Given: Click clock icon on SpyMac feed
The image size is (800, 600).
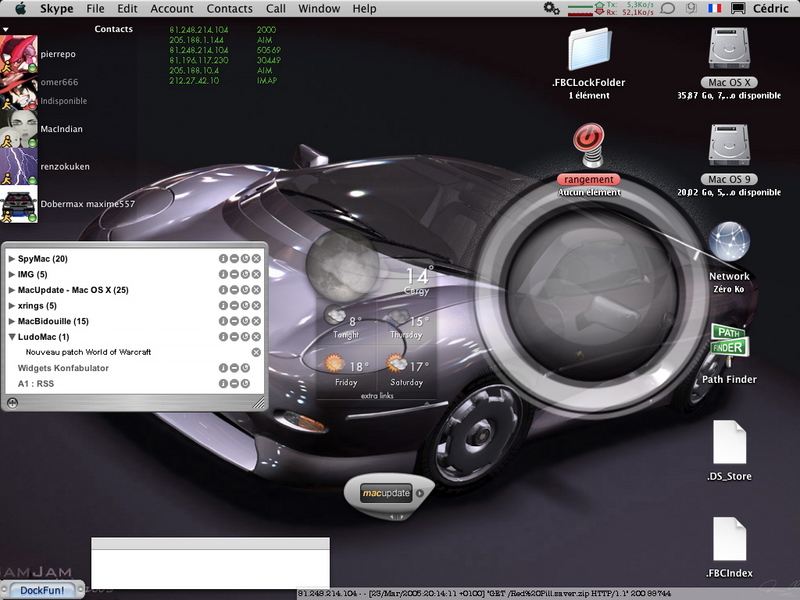Looking at the screenshot, I should pos(245,259).
